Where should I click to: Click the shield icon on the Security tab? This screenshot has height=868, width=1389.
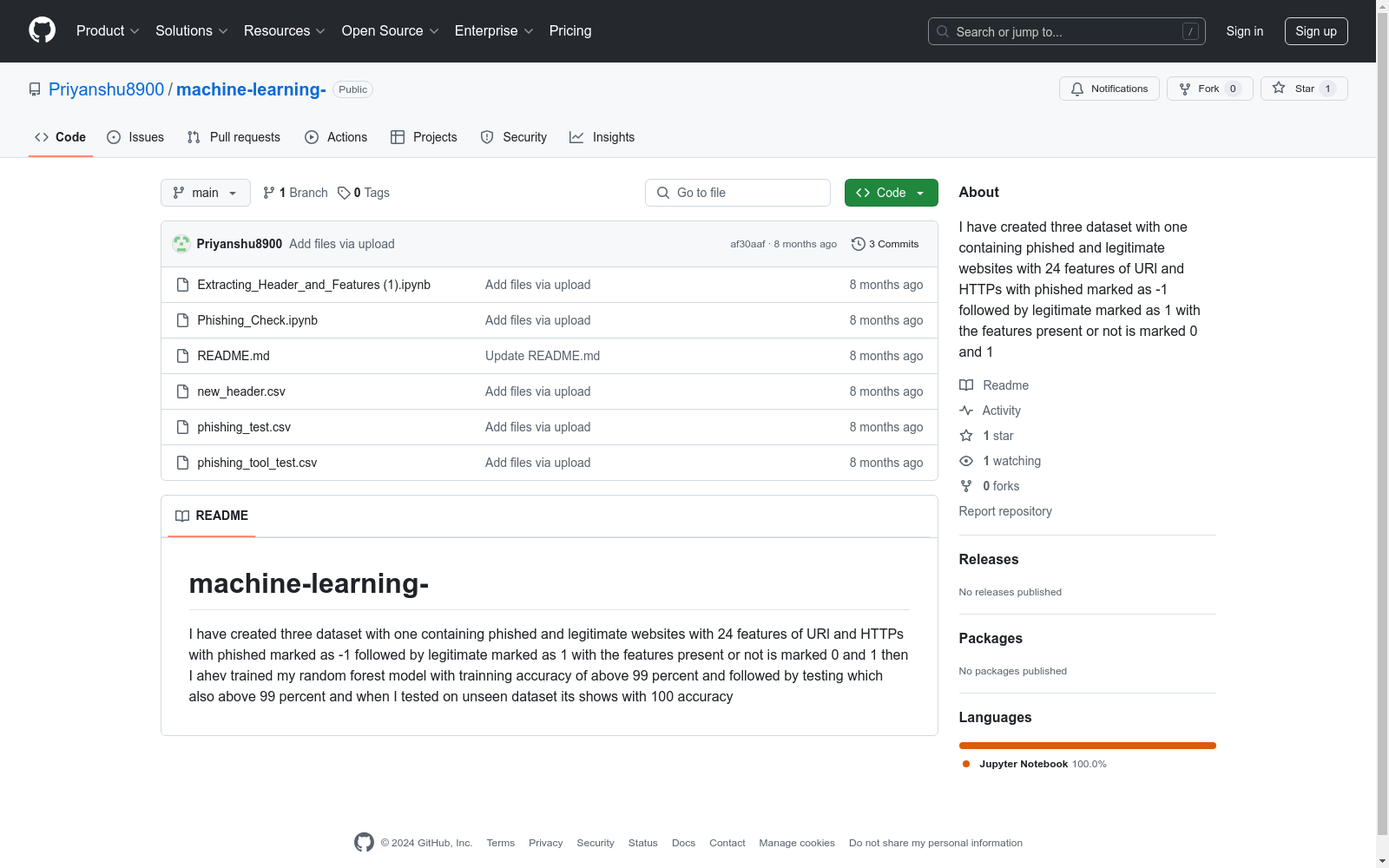(x=487, y=137)
